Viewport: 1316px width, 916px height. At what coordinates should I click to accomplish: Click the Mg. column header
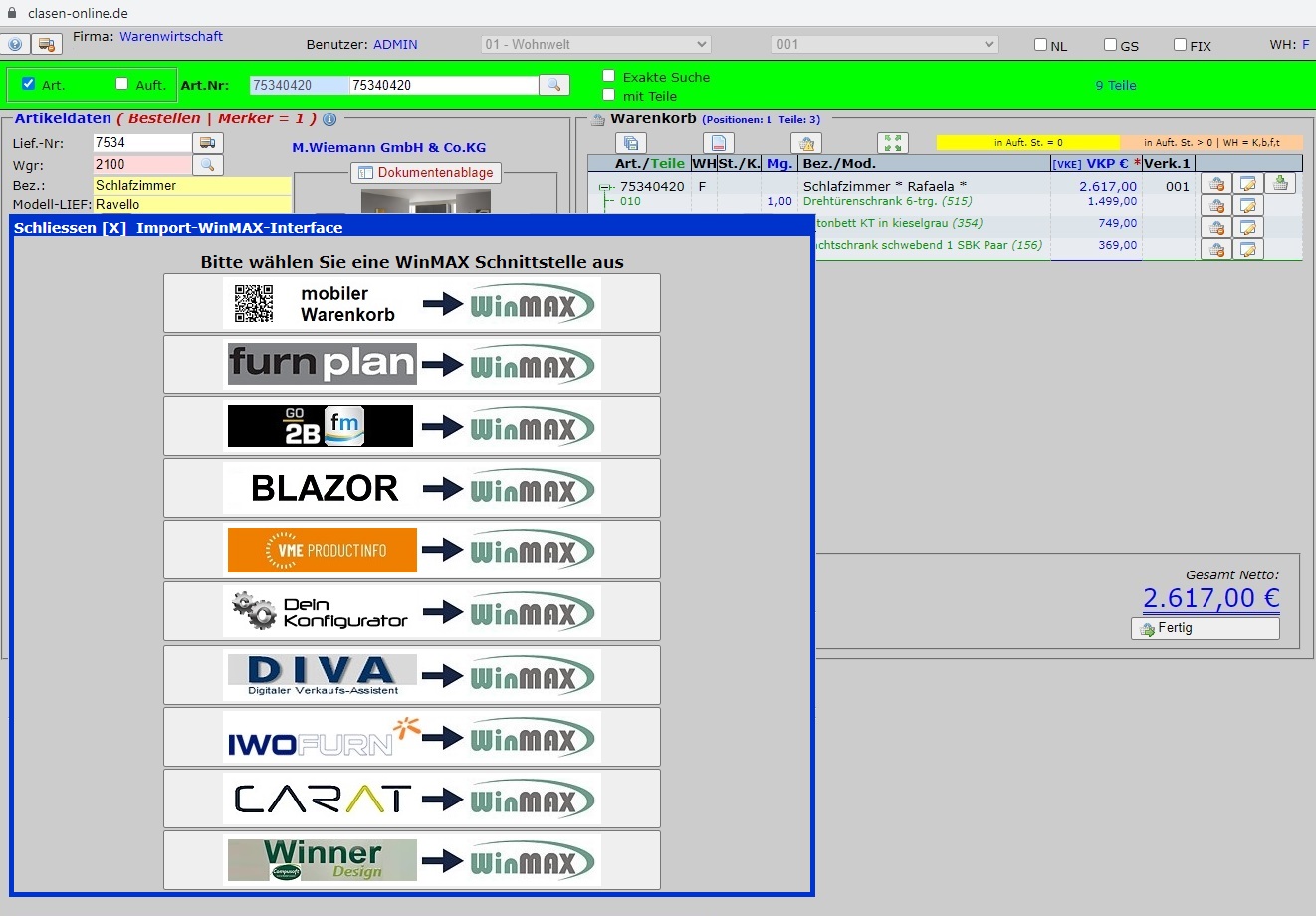click(779, 164)
